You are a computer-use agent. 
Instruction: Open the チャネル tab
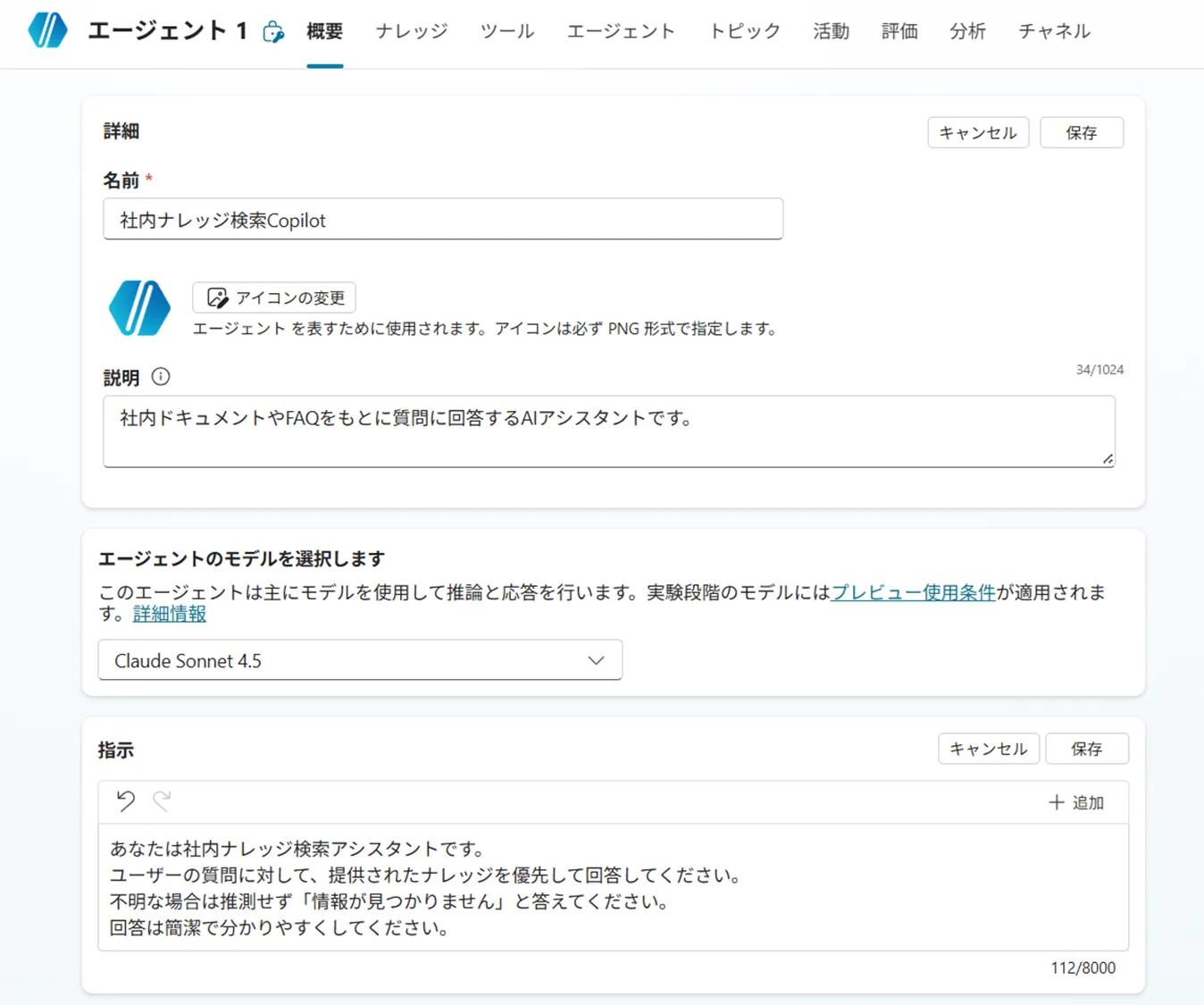tap(1053, 30)
